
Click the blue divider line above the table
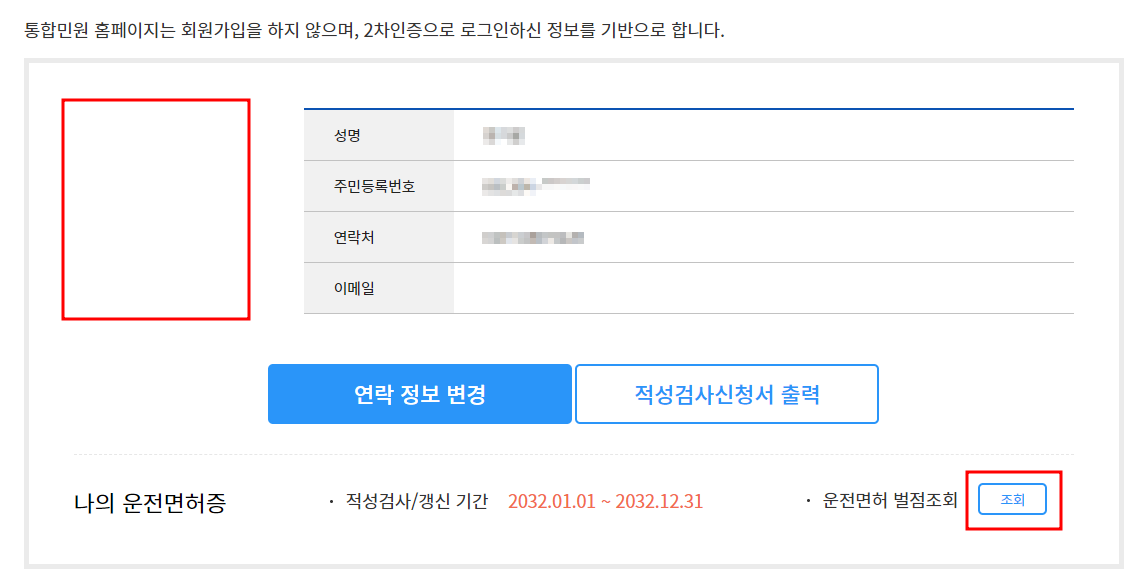690,104
